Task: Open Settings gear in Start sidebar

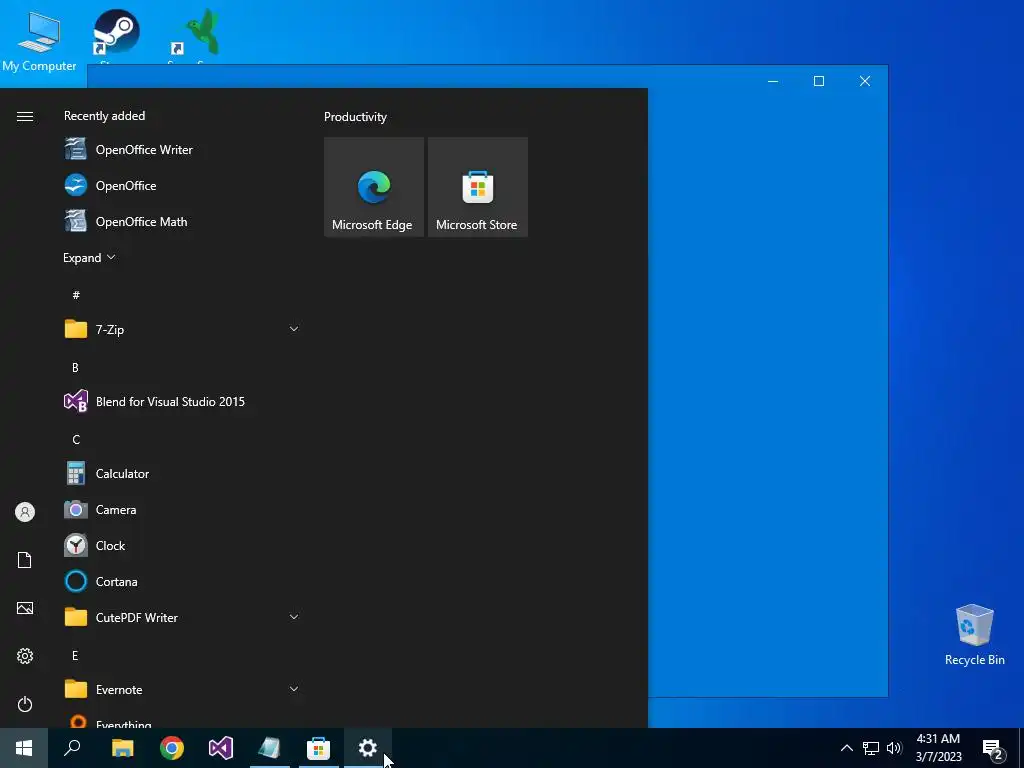Action: pyautogui.click(x=25, y=656)
